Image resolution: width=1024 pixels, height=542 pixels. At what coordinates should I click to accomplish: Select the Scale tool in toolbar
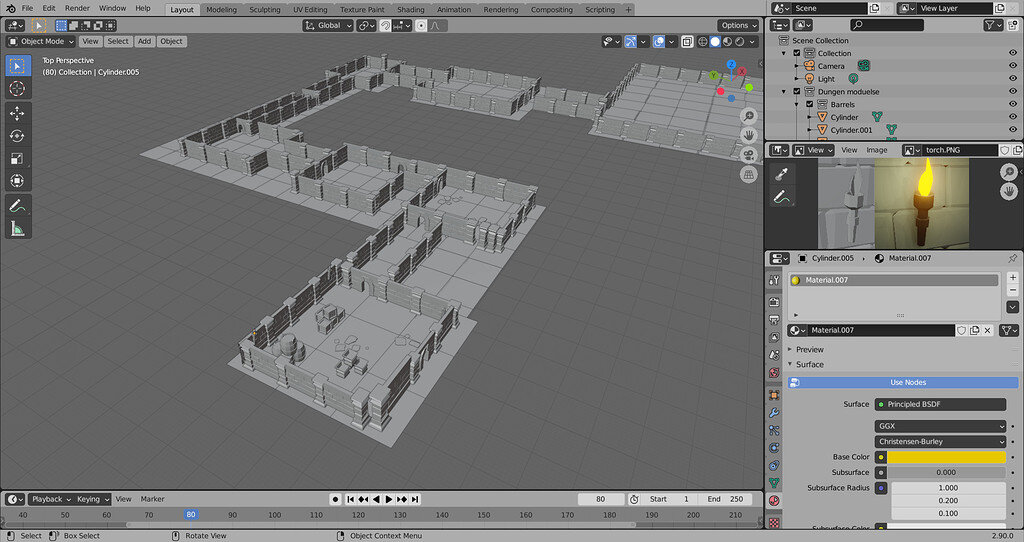point(17,158)
